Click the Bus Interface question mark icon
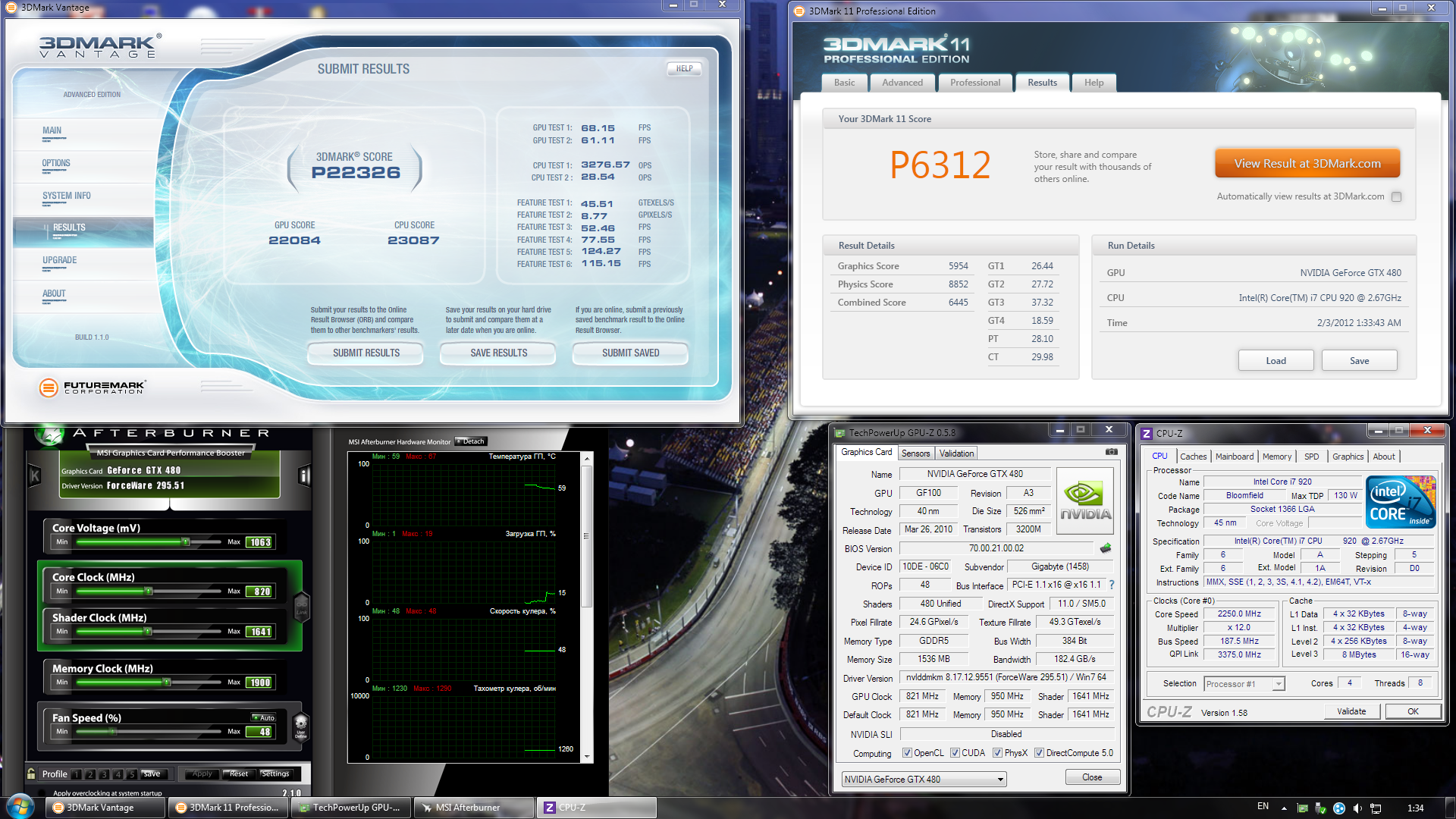The width and height of the screenshot is (1456, 819). pyautogui.click(x=1112, y=585)
